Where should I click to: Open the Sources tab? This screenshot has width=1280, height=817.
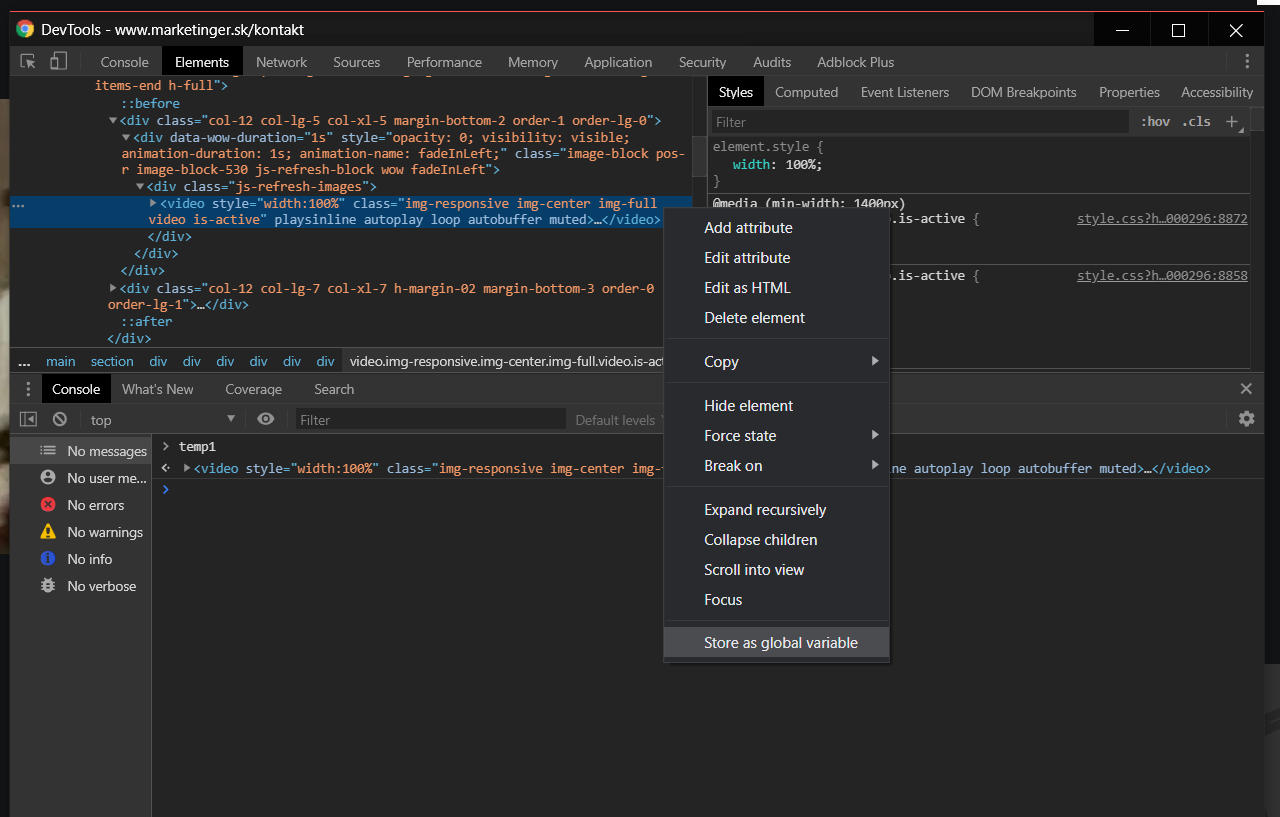point(357,62)
